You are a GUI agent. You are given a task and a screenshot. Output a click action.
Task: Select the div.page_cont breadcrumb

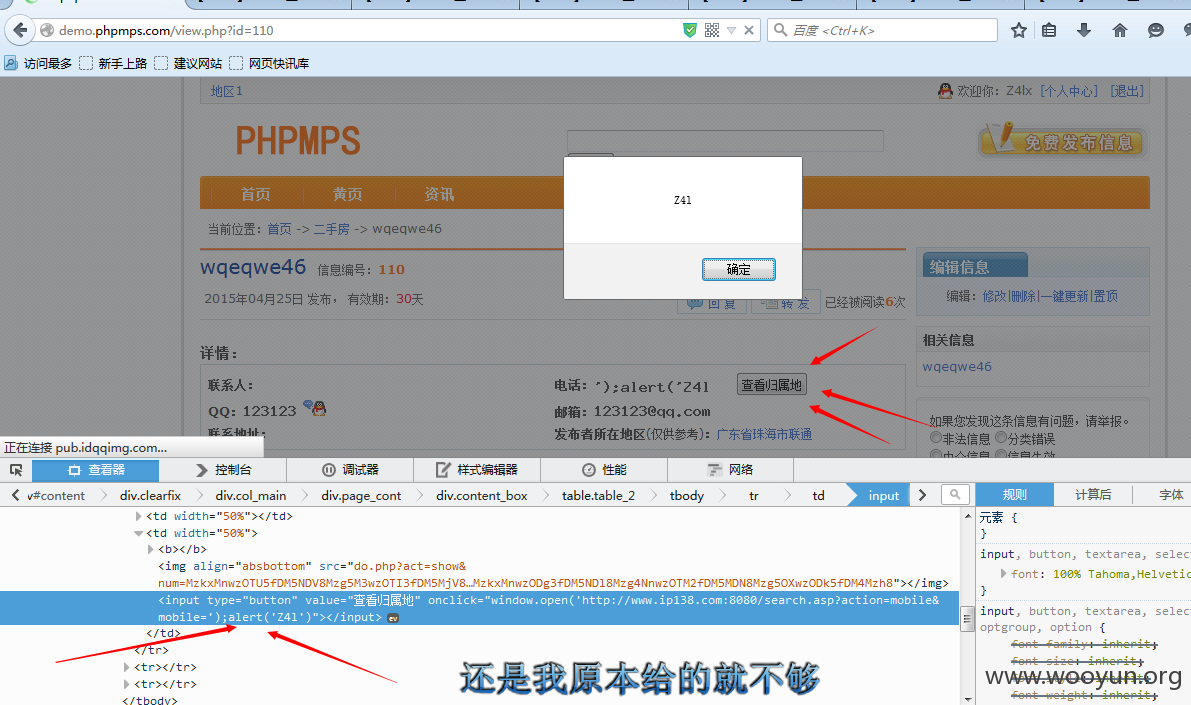coord(361,495)
